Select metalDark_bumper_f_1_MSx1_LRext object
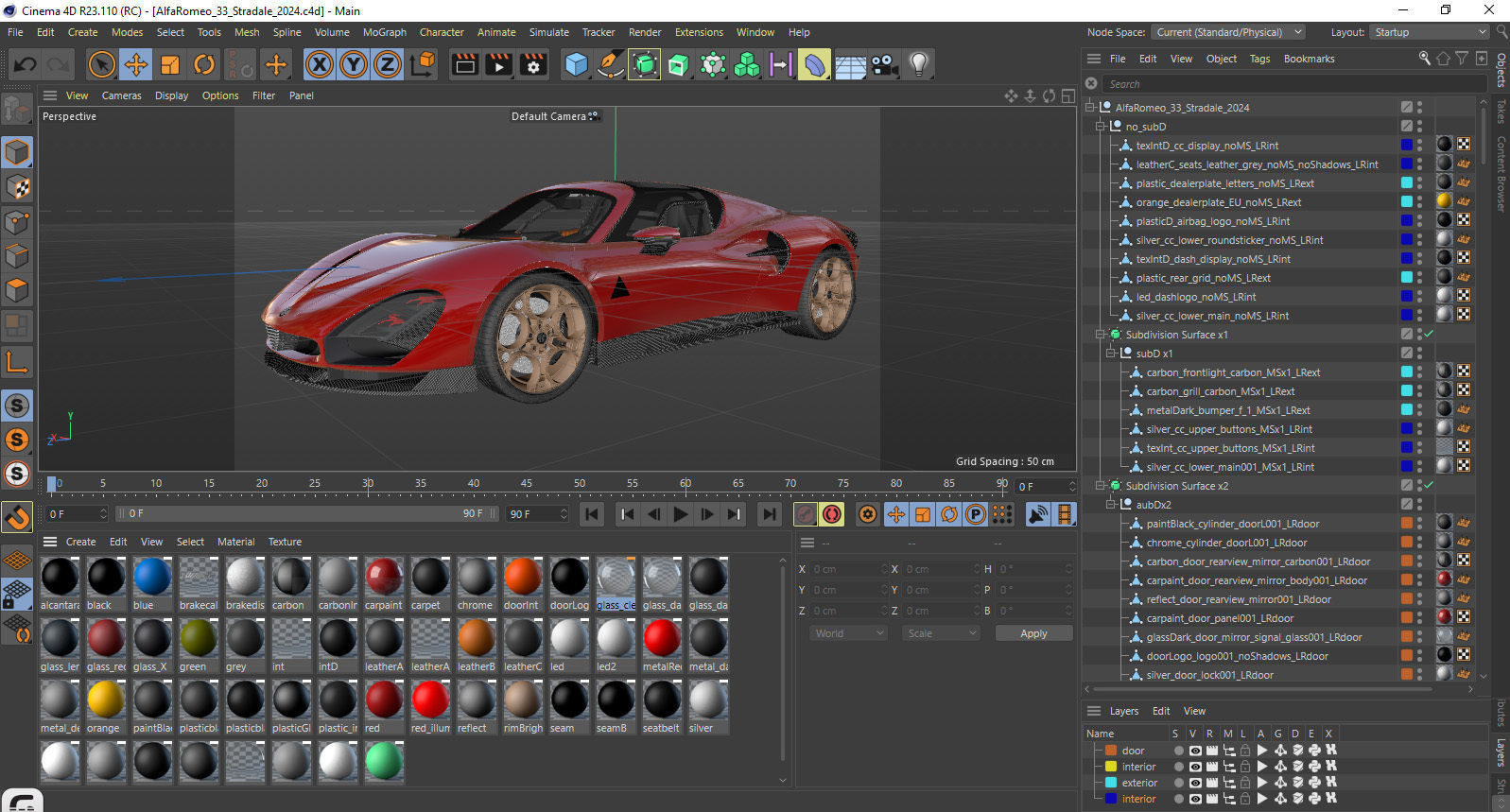 (1228, 410)
